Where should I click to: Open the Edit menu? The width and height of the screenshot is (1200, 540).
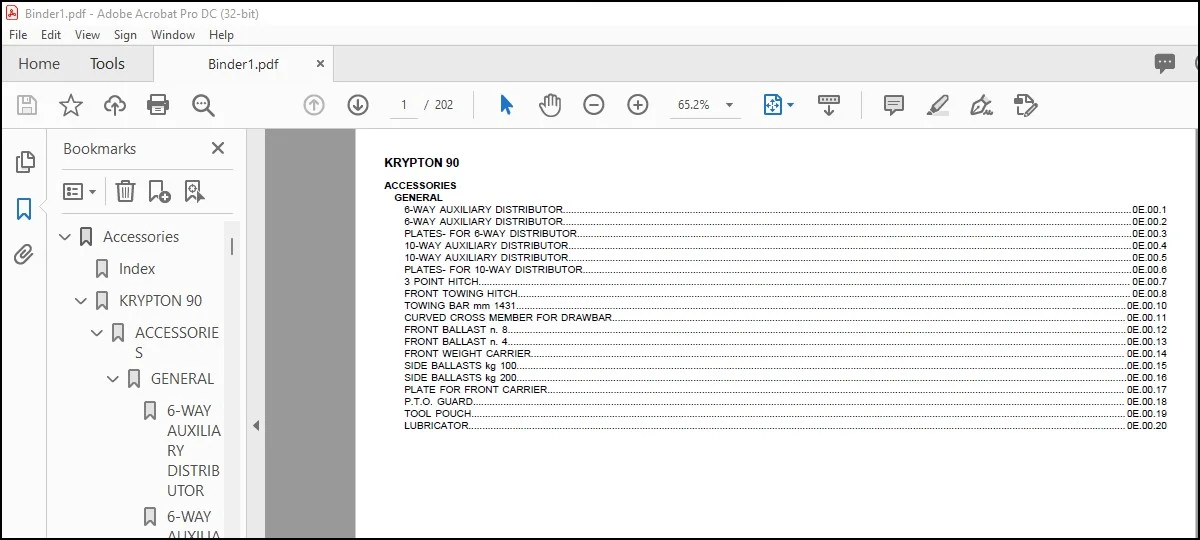pyautogui.click(x=51, y=34)
